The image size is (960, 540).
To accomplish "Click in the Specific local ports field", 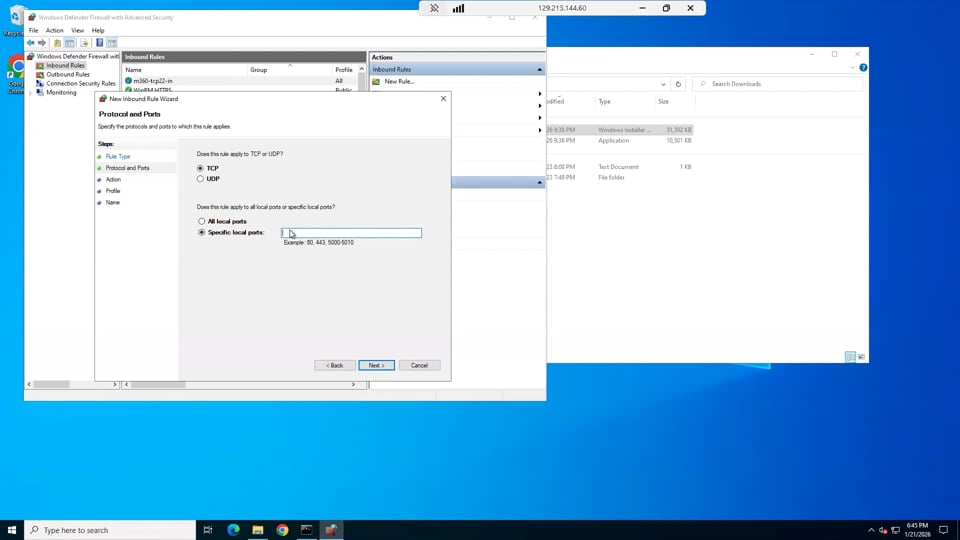I will (x=351, y=233).
